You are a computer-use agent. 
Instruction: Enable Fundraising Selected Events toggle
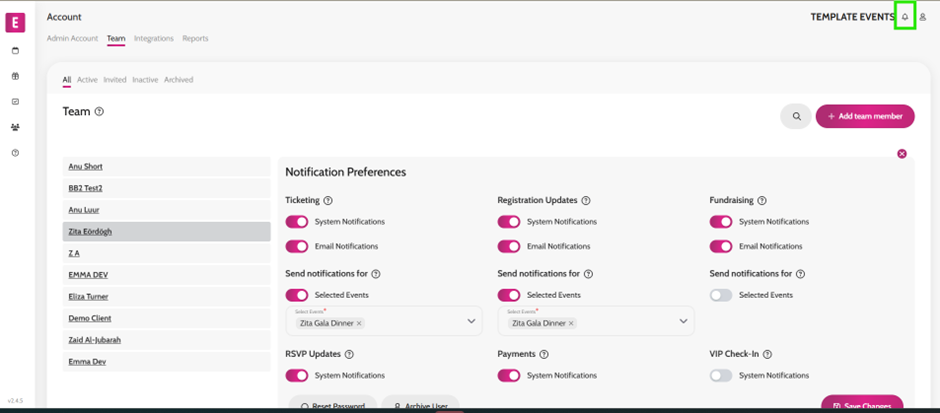[x=721, y=295]
